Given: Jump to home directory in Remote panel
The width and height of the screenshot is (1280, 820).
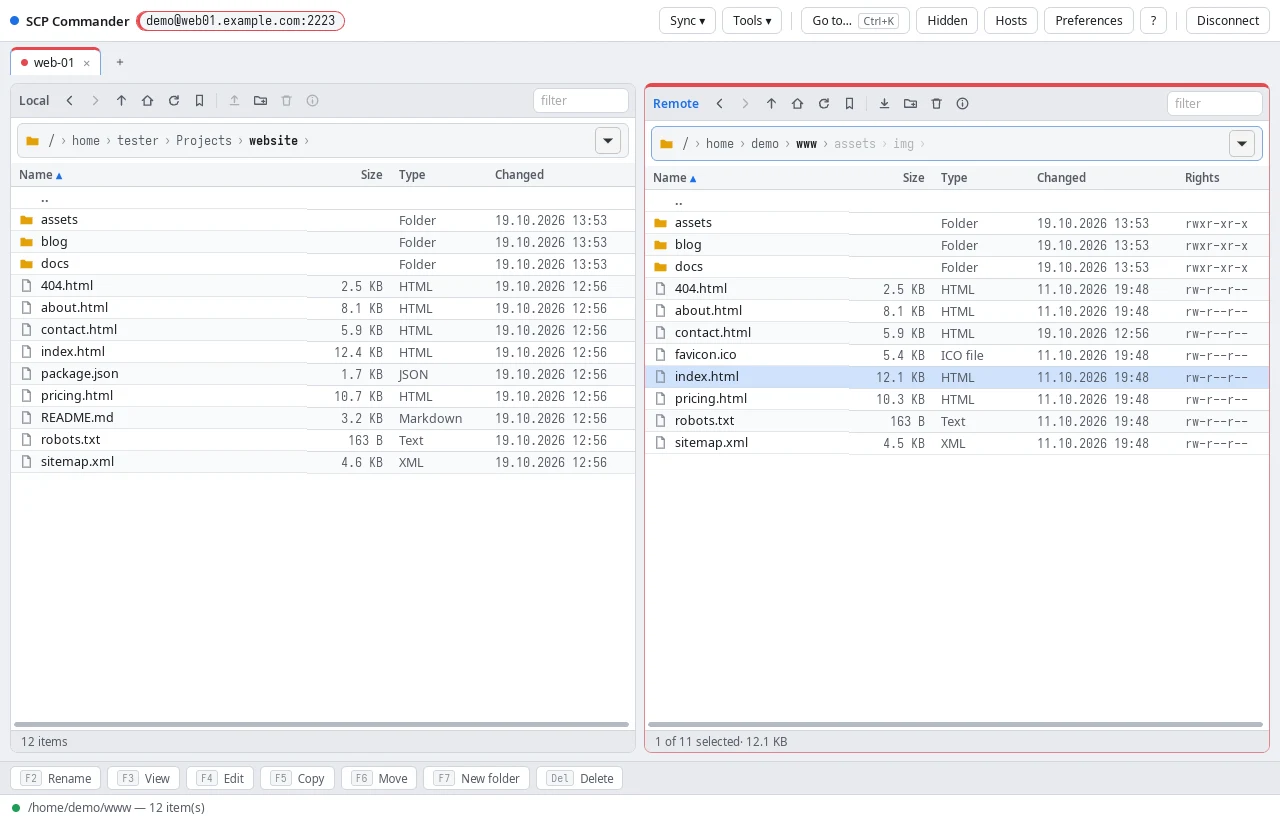Looking at the screenshot, I should (797, 103).
